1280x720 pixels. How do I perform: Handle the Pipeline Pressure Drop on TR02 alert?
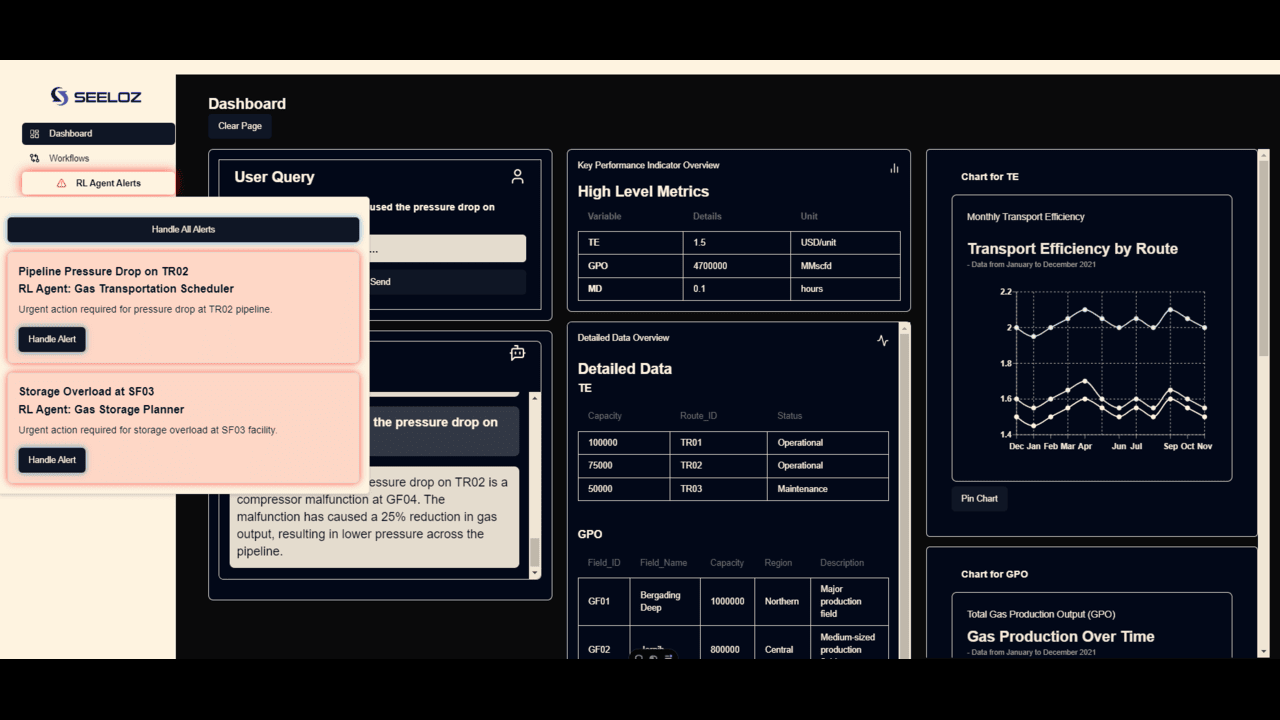coord(52,339)
